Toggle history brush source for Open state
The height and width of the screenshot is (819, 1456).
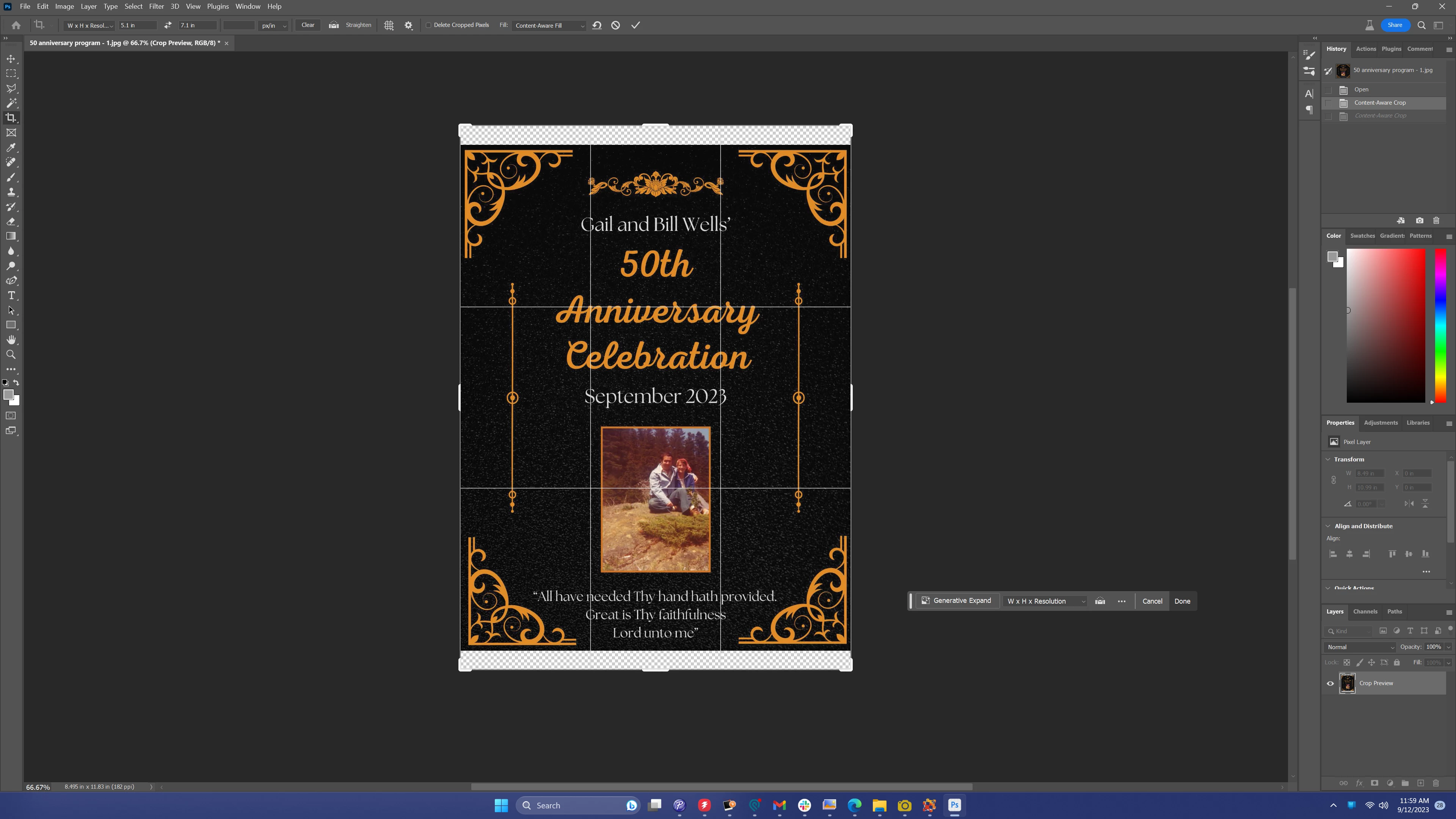tap(1328, 90)
